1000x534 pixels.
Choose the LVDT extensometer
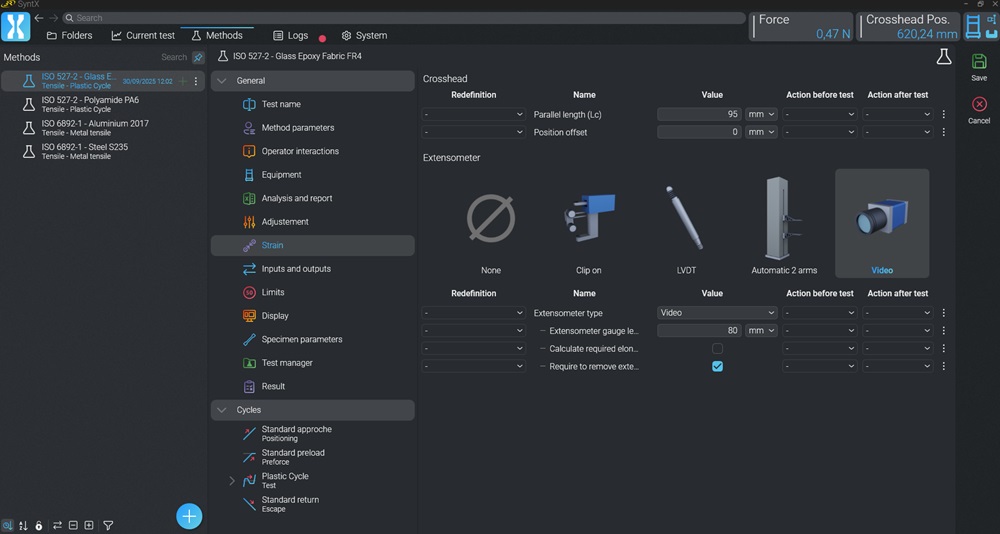click(686, 222)
